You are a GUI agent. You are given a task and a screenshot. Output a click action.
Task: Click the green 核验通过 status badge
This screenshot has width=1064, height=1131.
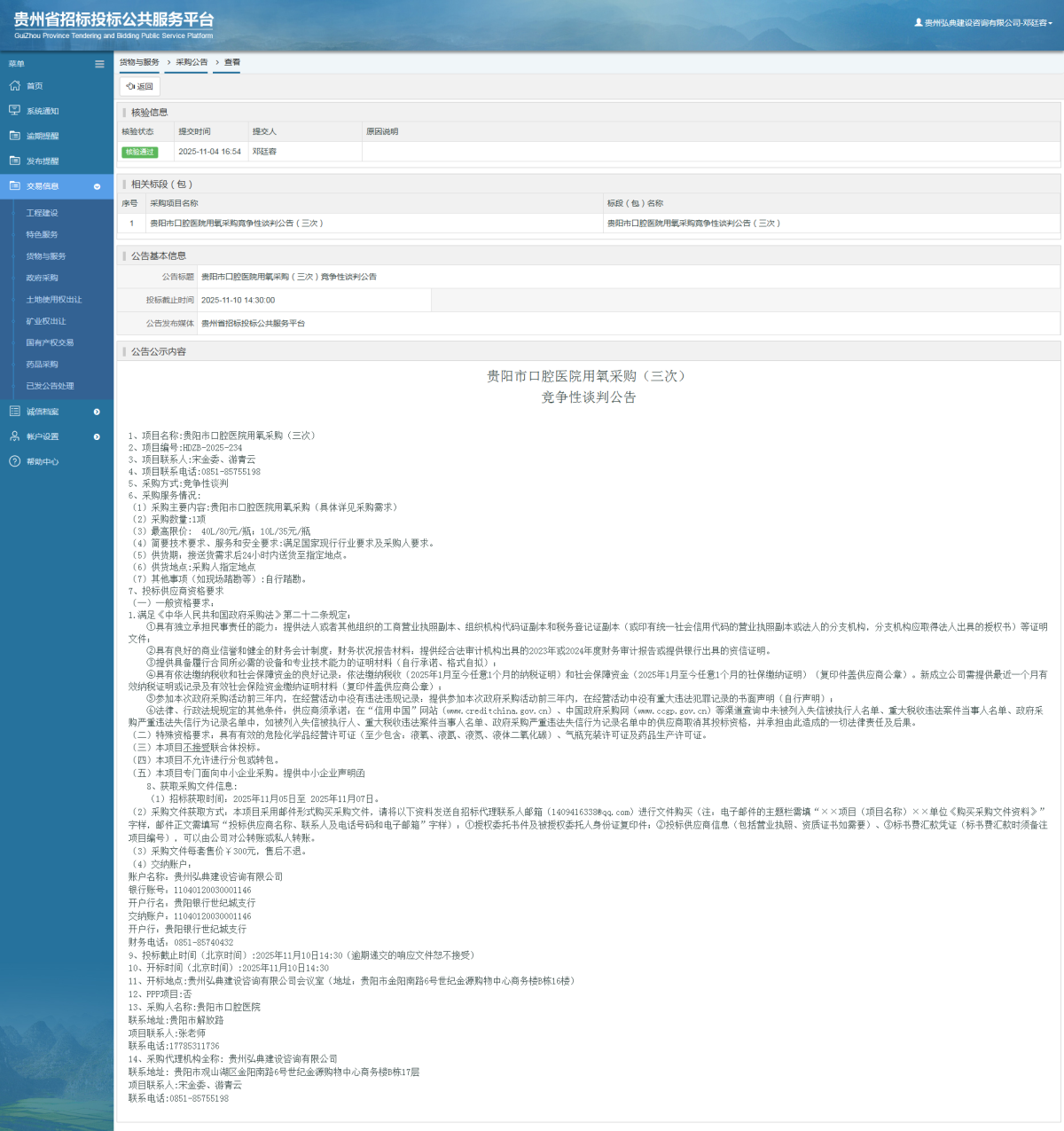[x=139, y=152]
